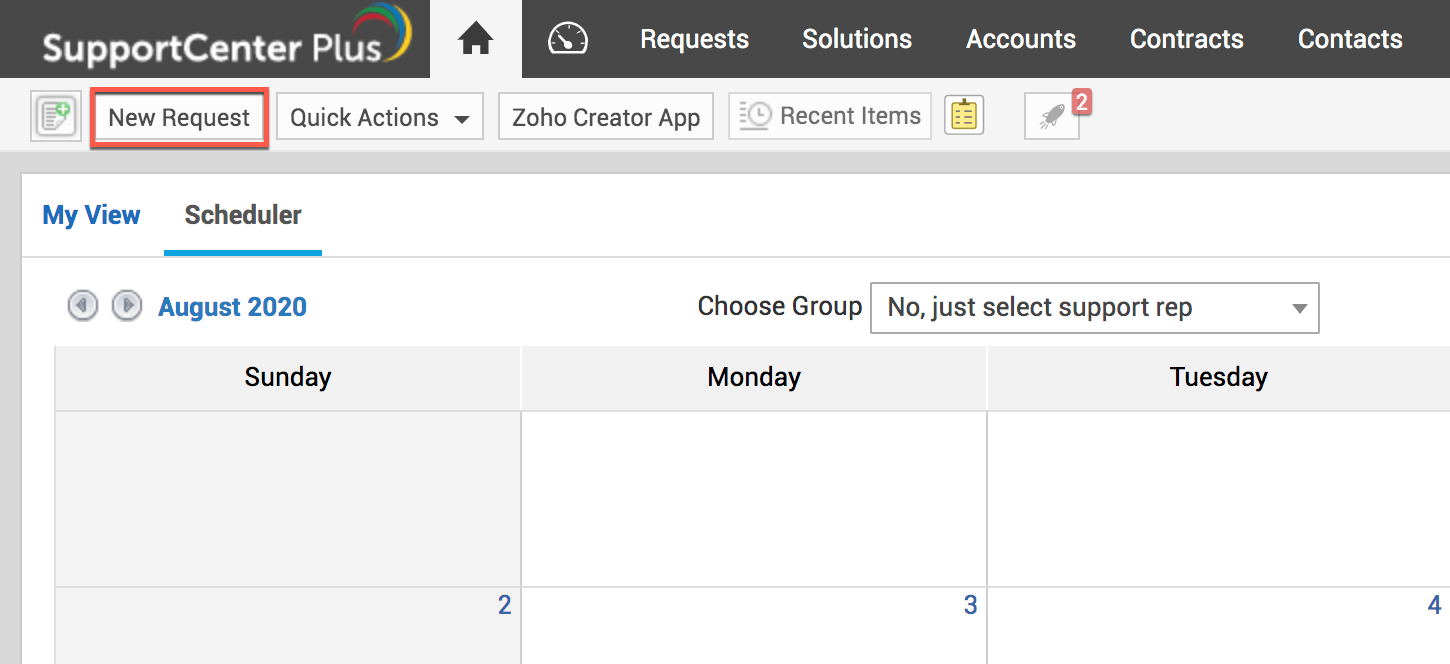The image size is (1450, 664).
Task: Go to the previous month arrow
Action: click(x=83, y=306)
